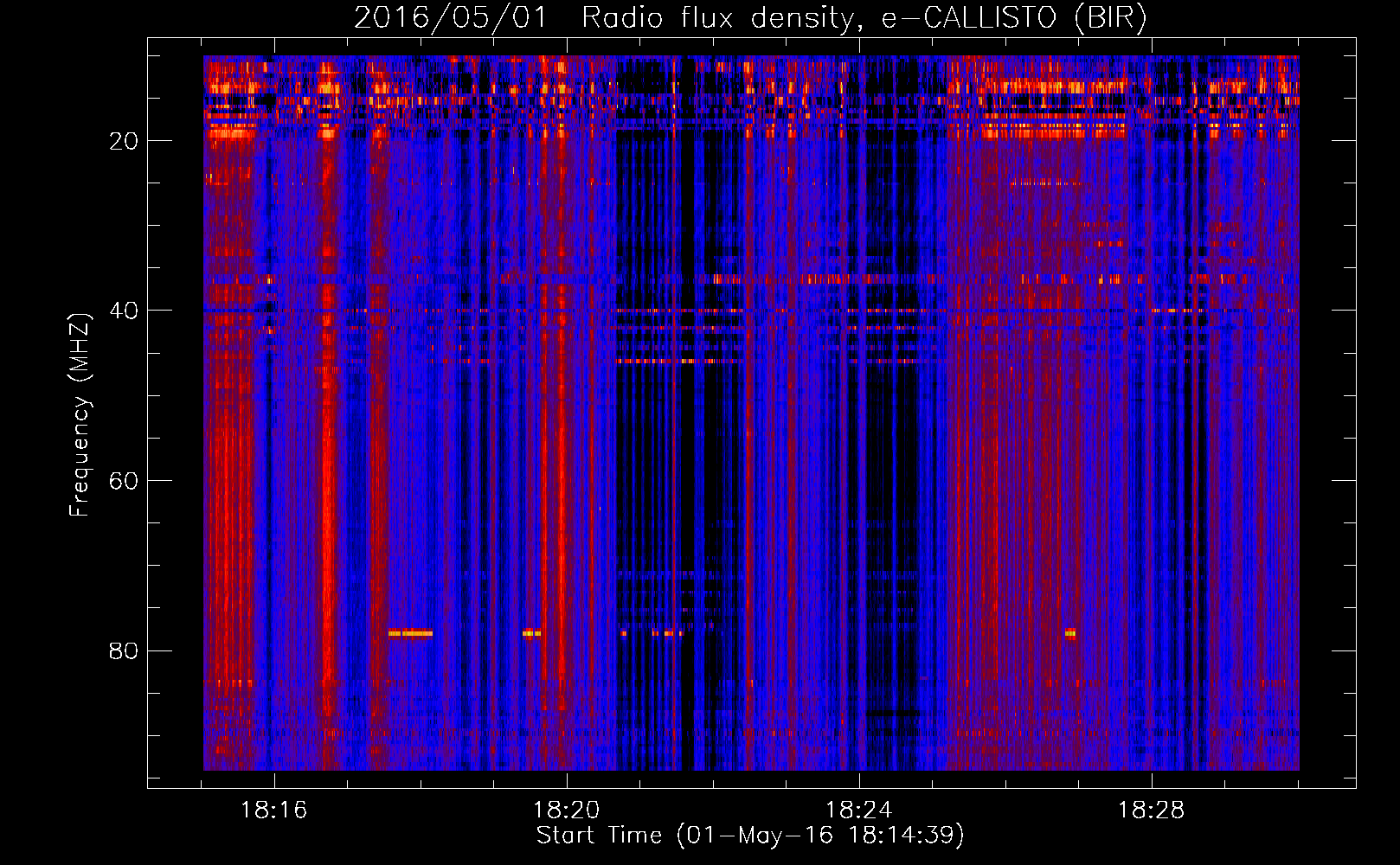This screenshot has width=1400, height=865.
Task: Click the '40' frequency tick label
Action: pos(124,311)
